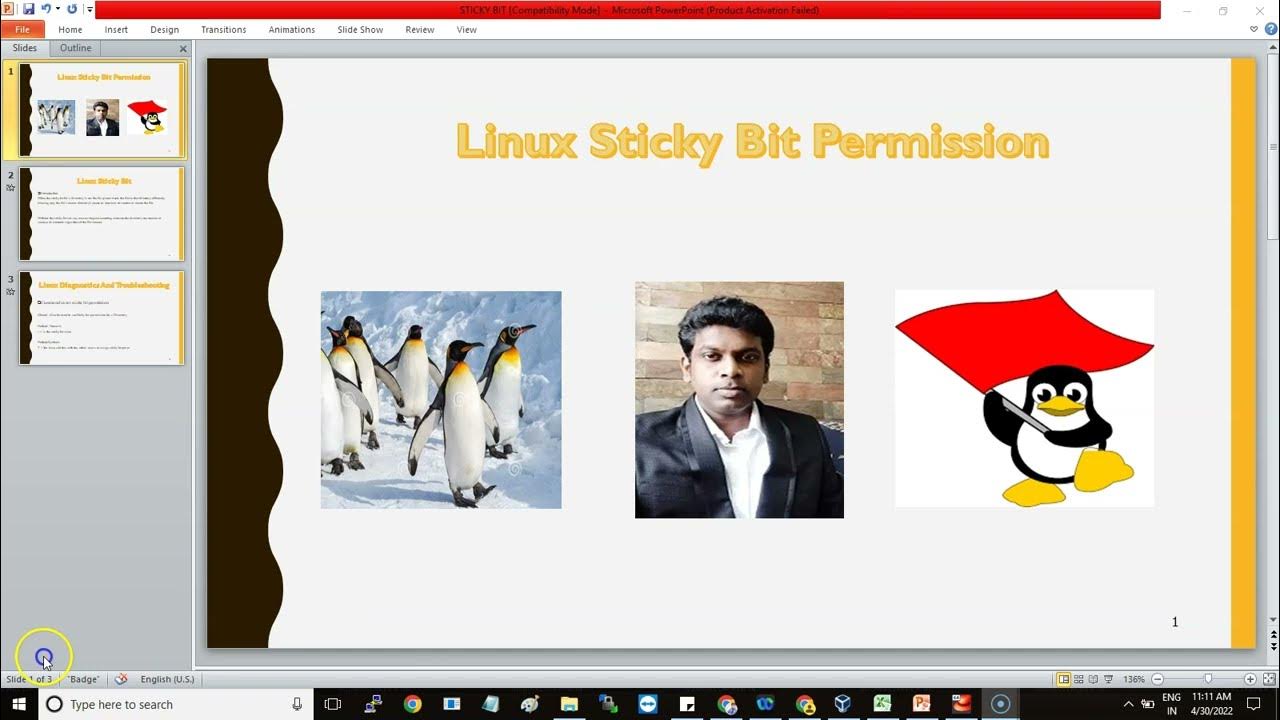This screenshot has width=1280, height=720.
Task: Click the zoom in plus button
Action: click(1250, 679)
